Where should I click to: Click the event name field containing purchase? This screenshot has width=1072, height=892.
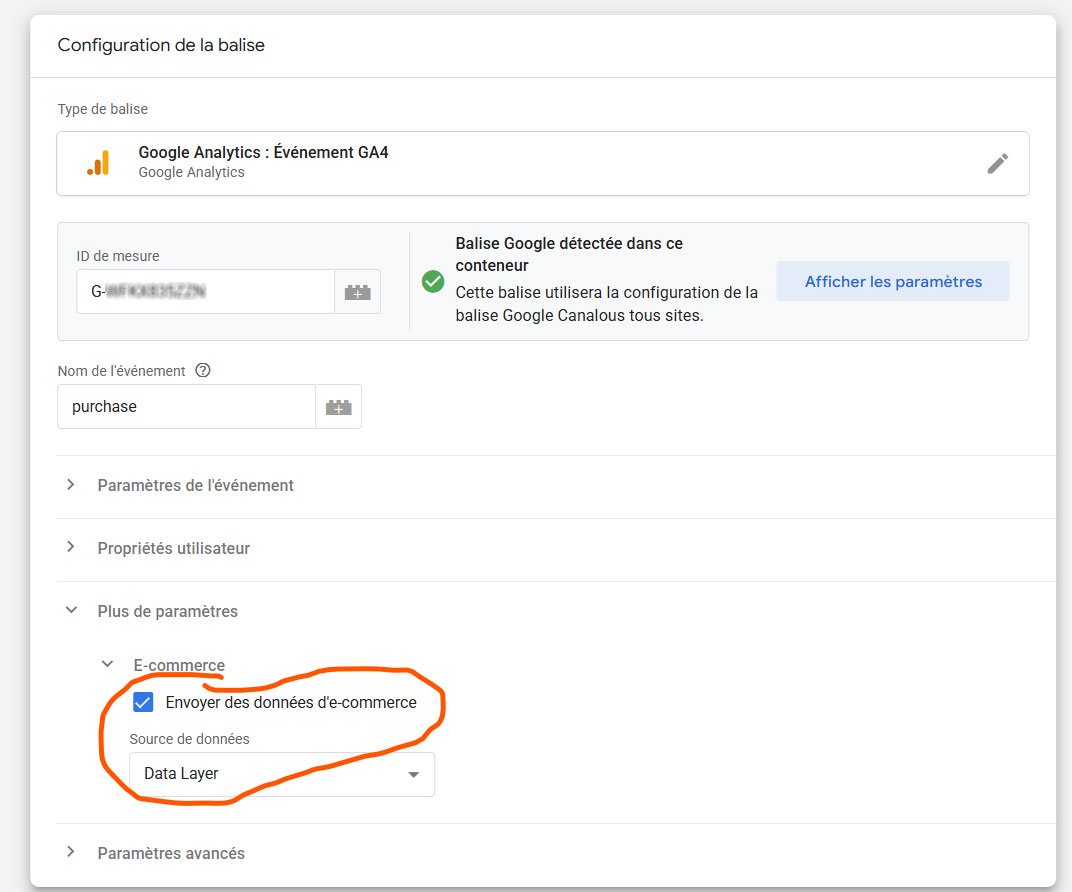(186, 407)
